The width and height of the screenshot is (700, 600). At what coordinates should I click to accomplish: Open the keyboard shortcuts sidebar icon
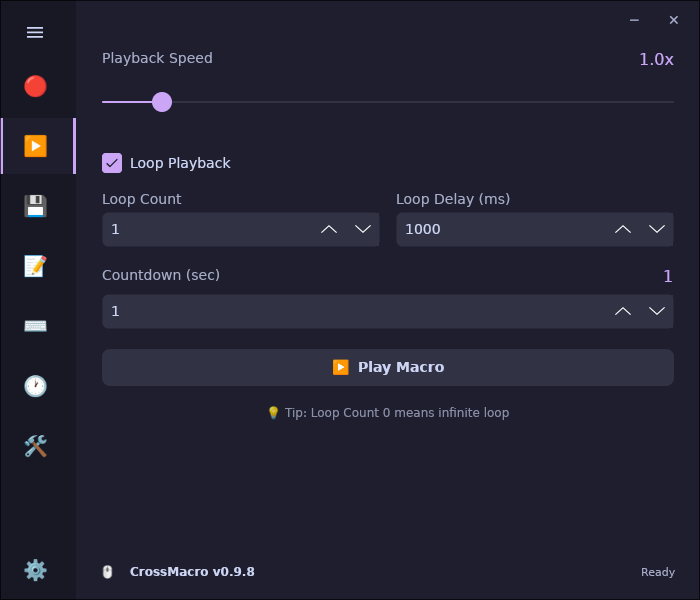coord(35,326)
